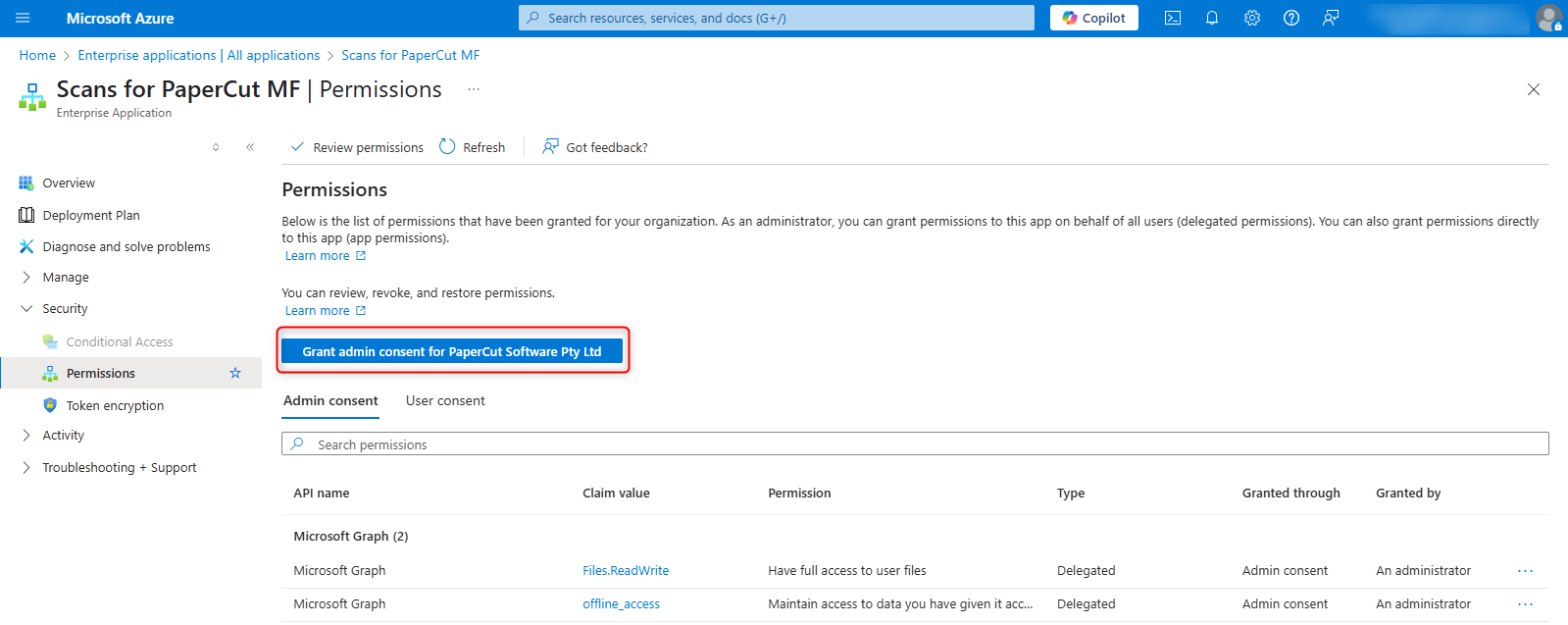Image resolution: width=1568 pixels, height=625 pixels.
Task: Launch Copilot
Action: [x=1094, y=18]
